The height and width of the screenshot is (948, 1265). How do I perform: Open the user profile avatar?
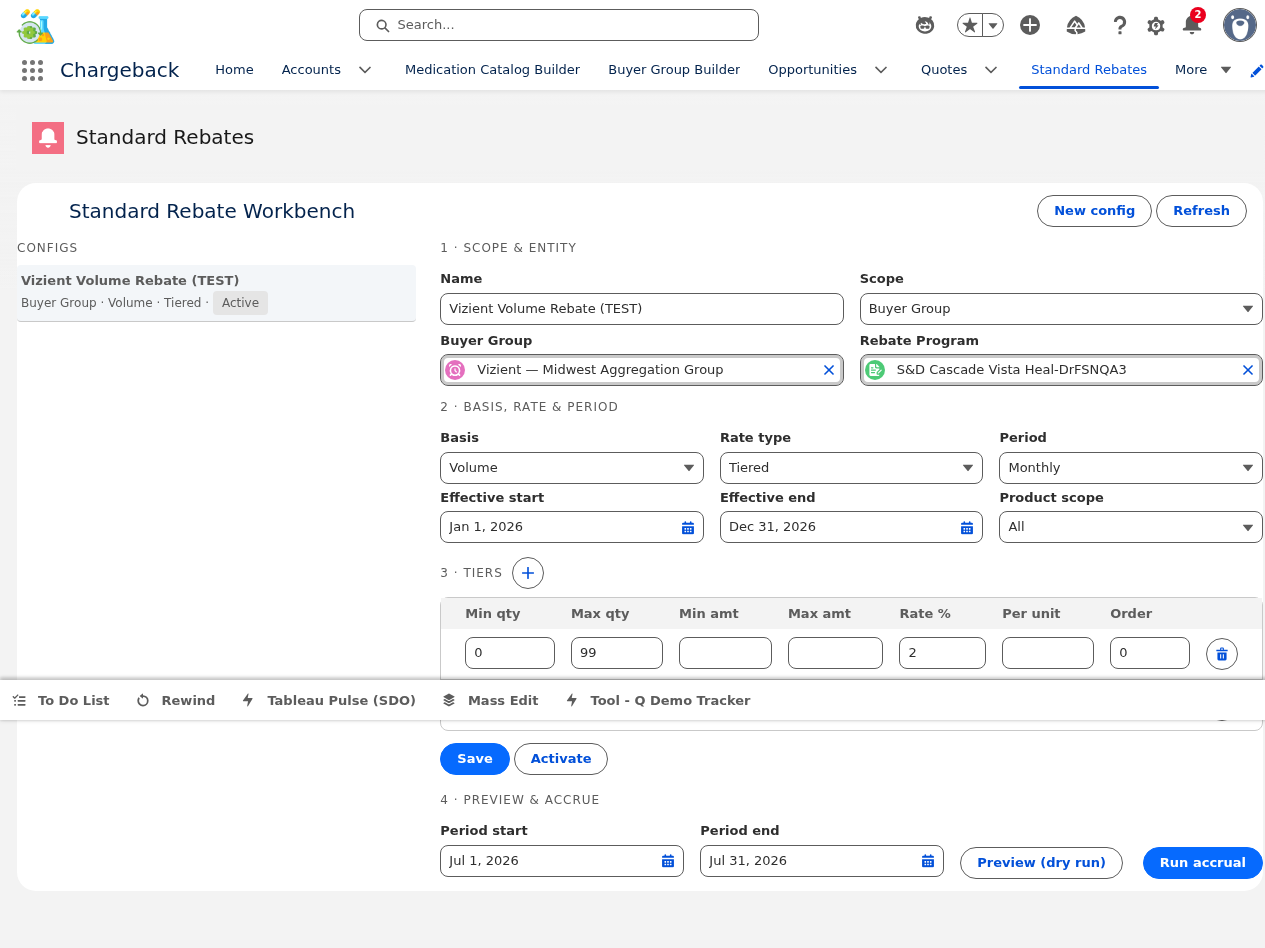[x=1240, y=25]
